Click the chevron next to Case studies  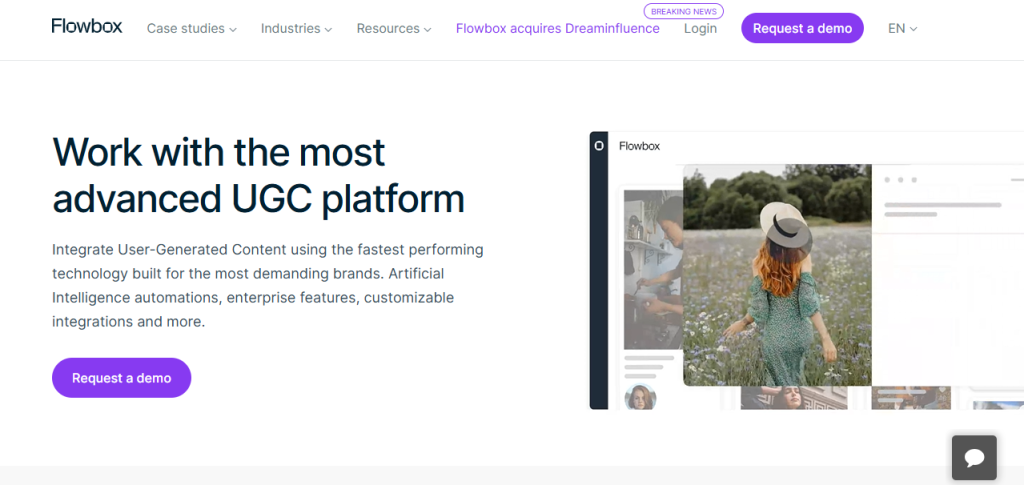(x=233, y=30)
